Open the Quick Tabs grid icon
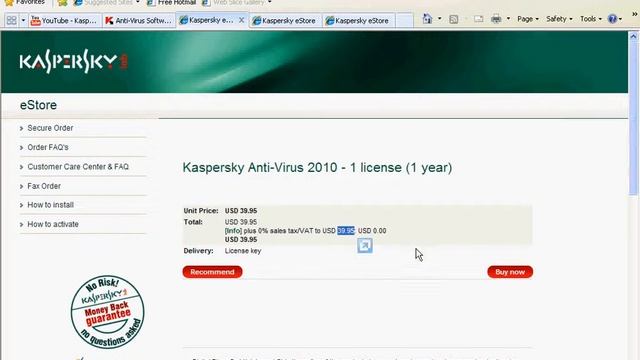 [x=11, y=20]
